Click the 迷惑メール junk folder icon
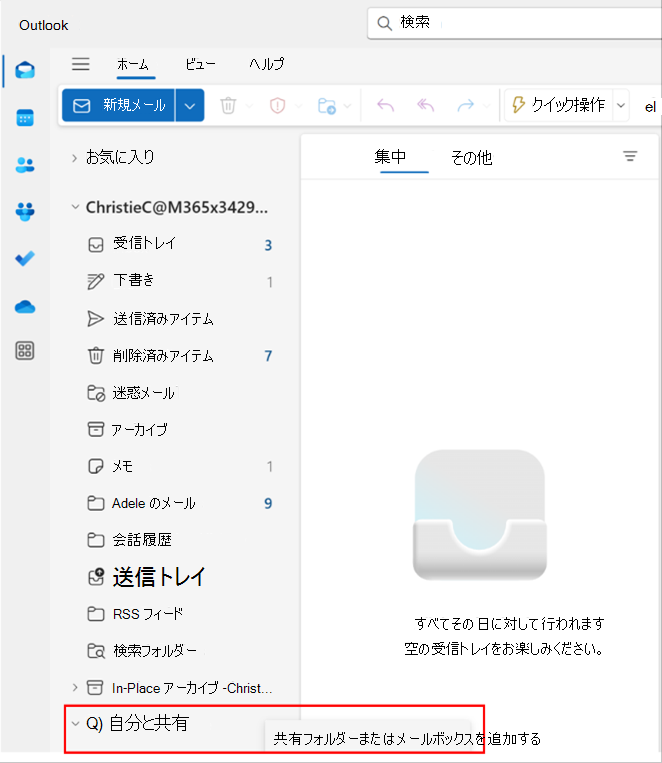 (x=96, y=393)
